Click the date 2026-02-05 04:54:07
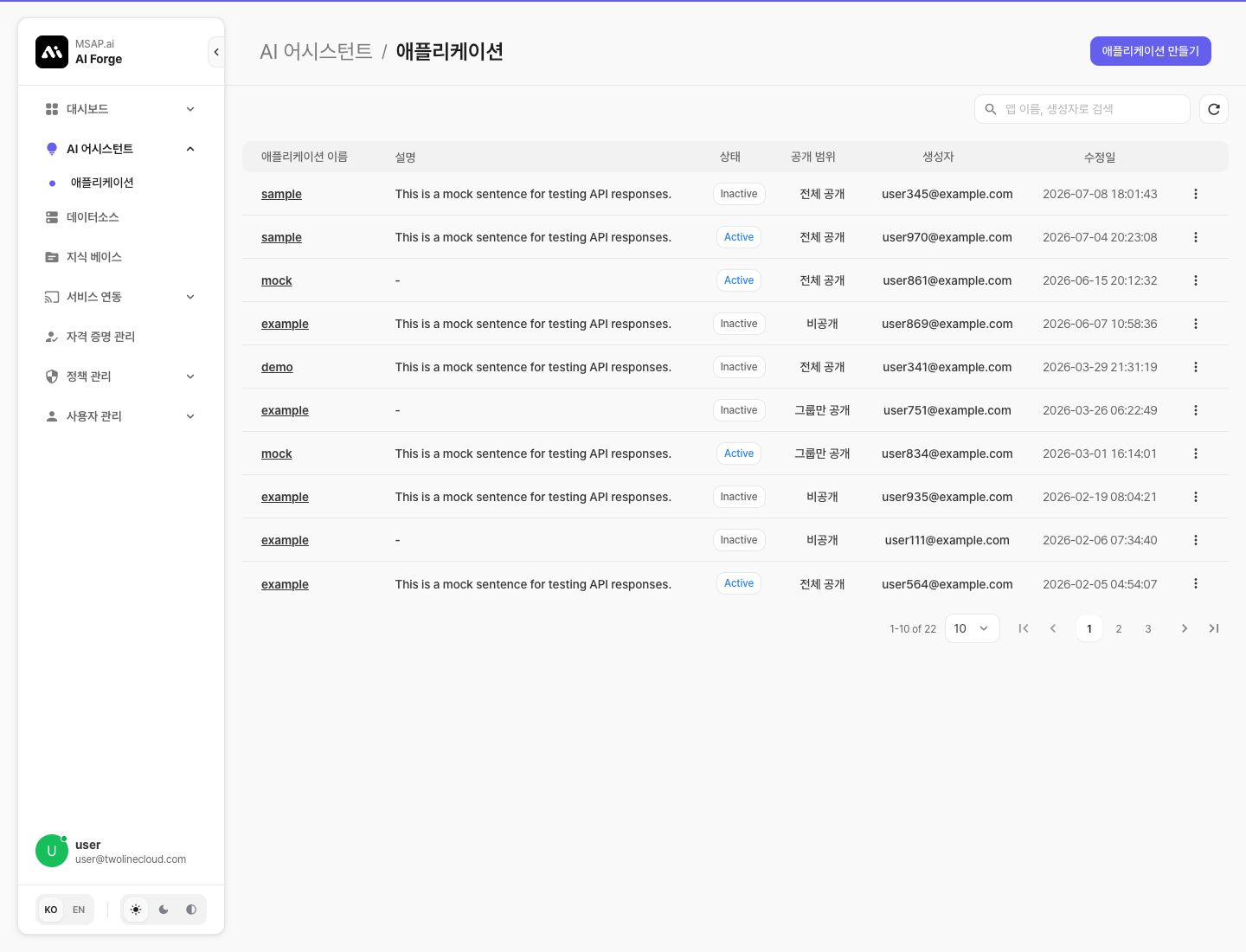This screenshot has height=952, width=1246. tap(1100, 584)
